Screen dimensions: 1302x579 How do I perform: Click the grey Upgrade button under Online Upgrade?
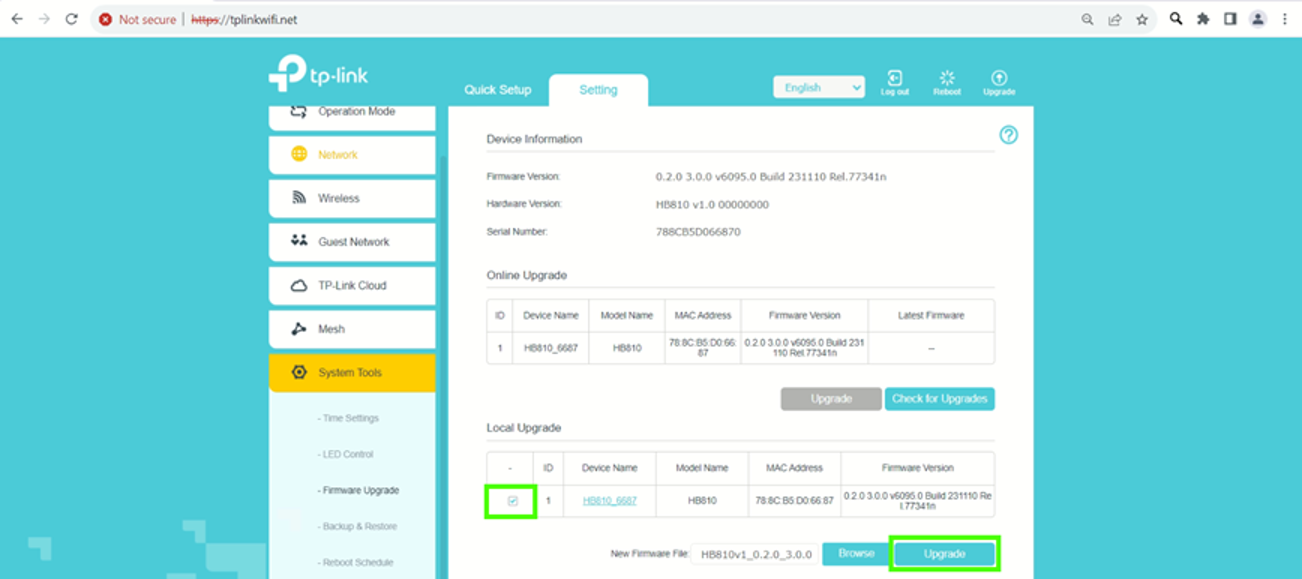pyautogui.click(x=831, y=399)
